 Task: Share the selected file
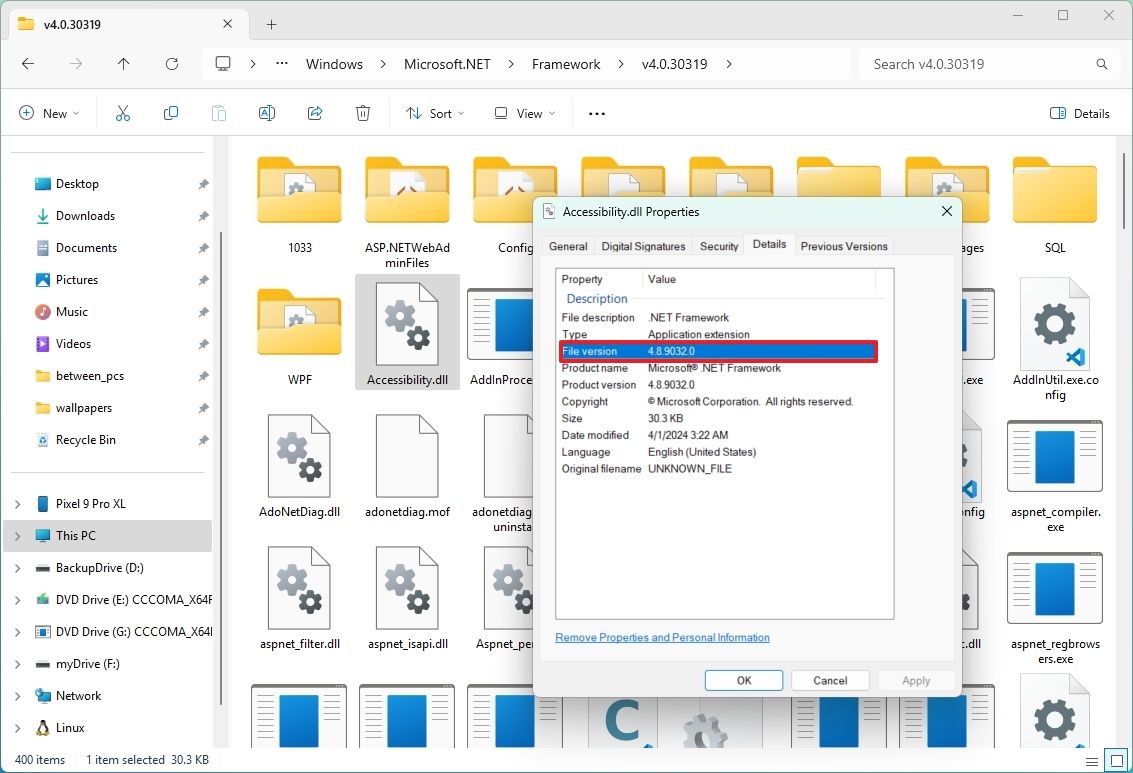(314, 113)
